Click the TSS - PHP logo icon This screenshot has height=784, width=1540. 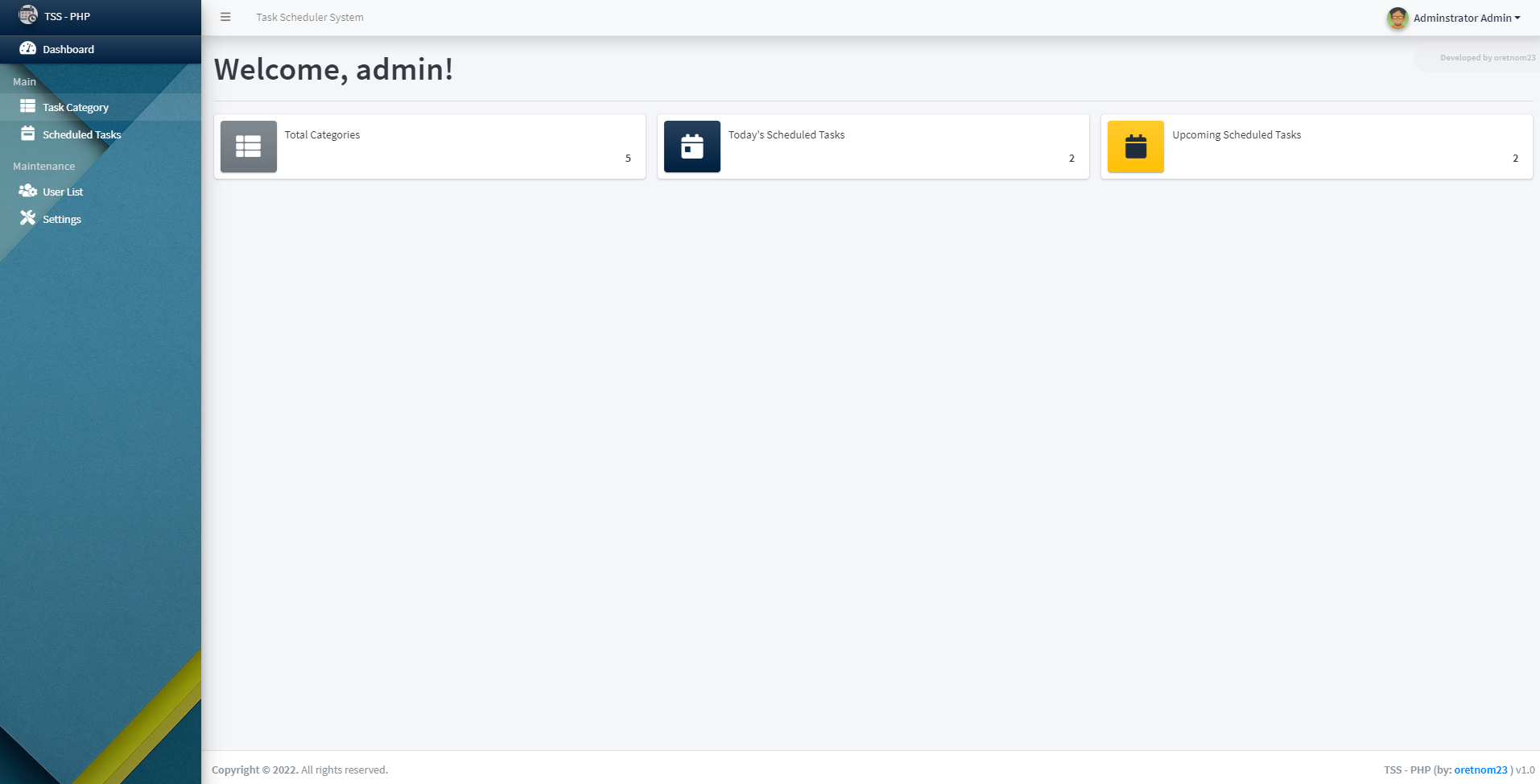click(x=28, y=14)
